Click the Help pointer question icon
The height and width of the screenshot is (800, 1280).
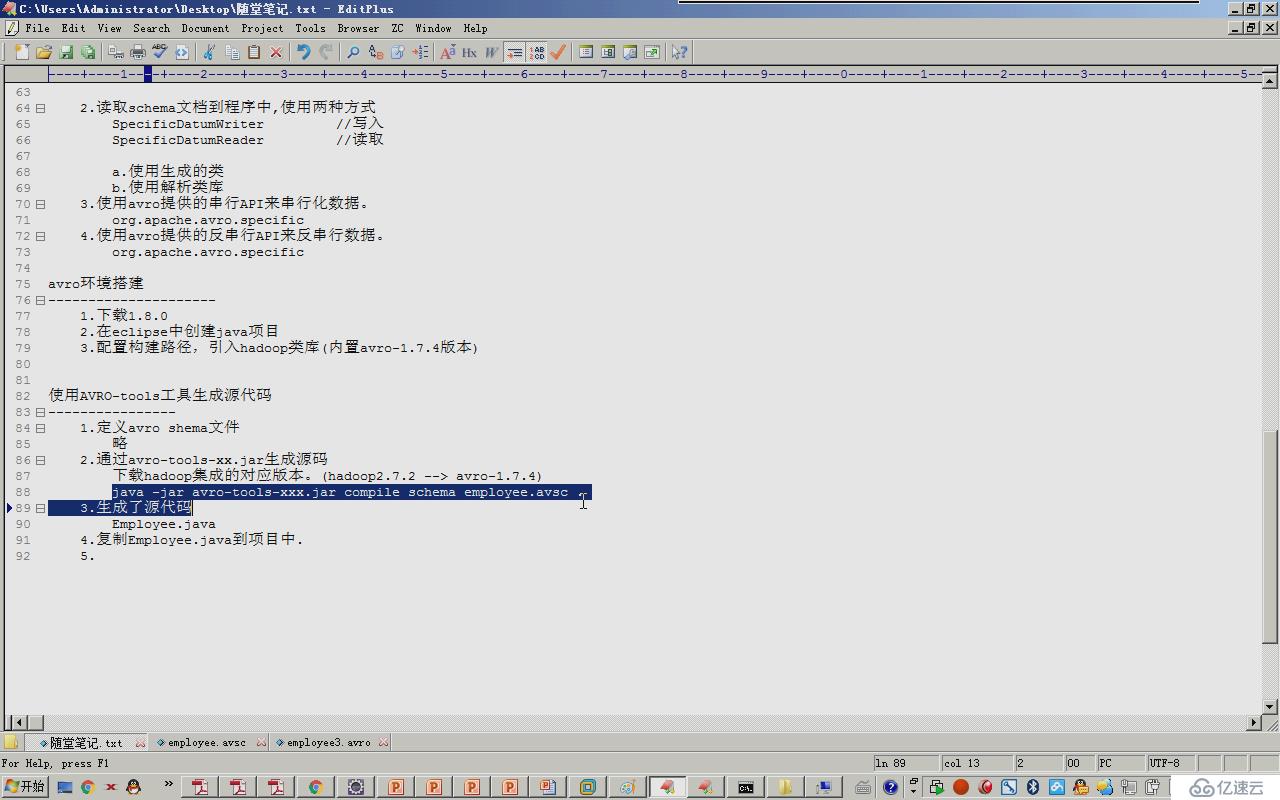click(x=680, y=52)
